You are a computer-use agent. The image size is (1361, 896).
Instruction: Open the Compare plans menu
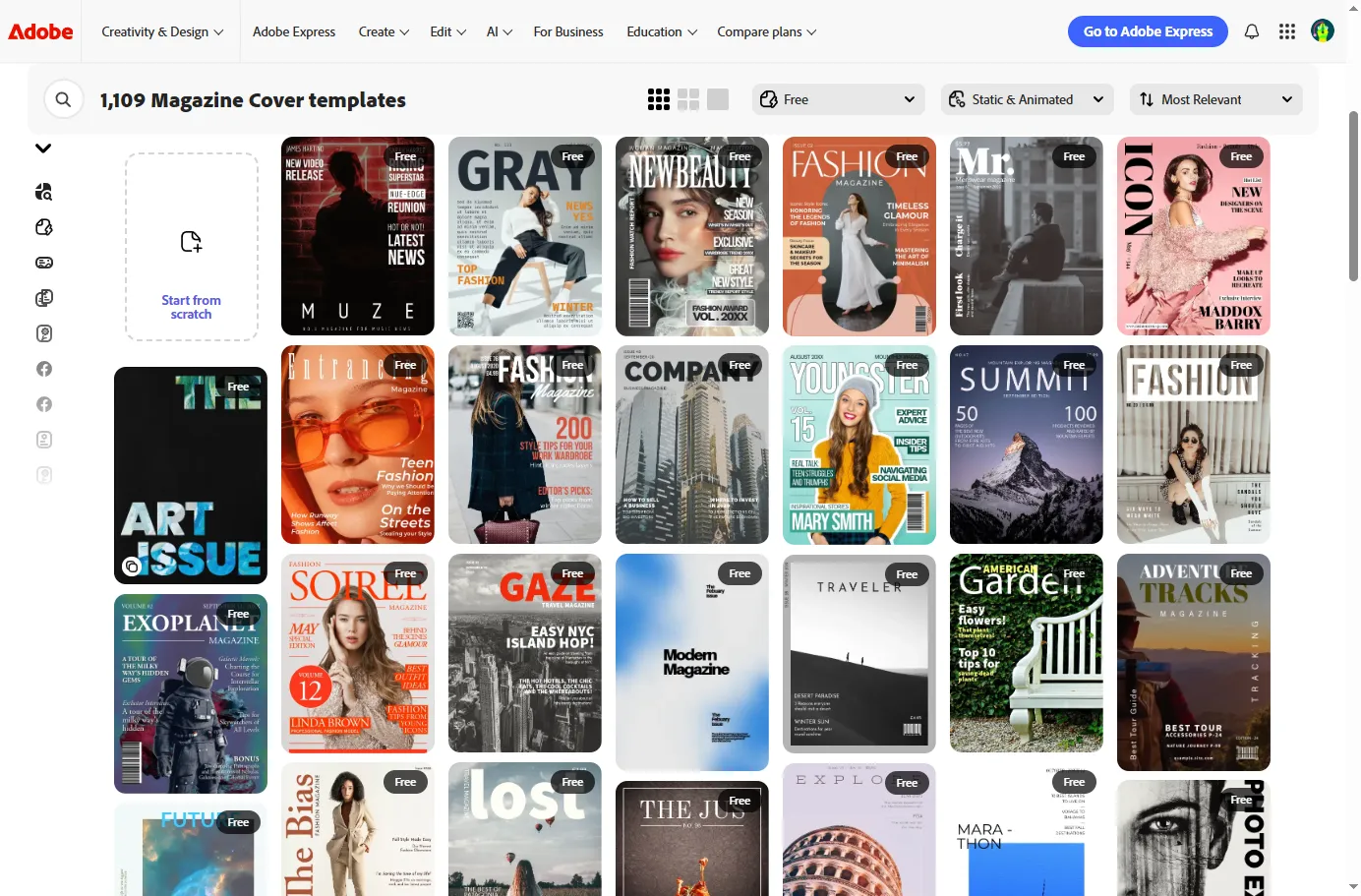(x=766, y=31)
